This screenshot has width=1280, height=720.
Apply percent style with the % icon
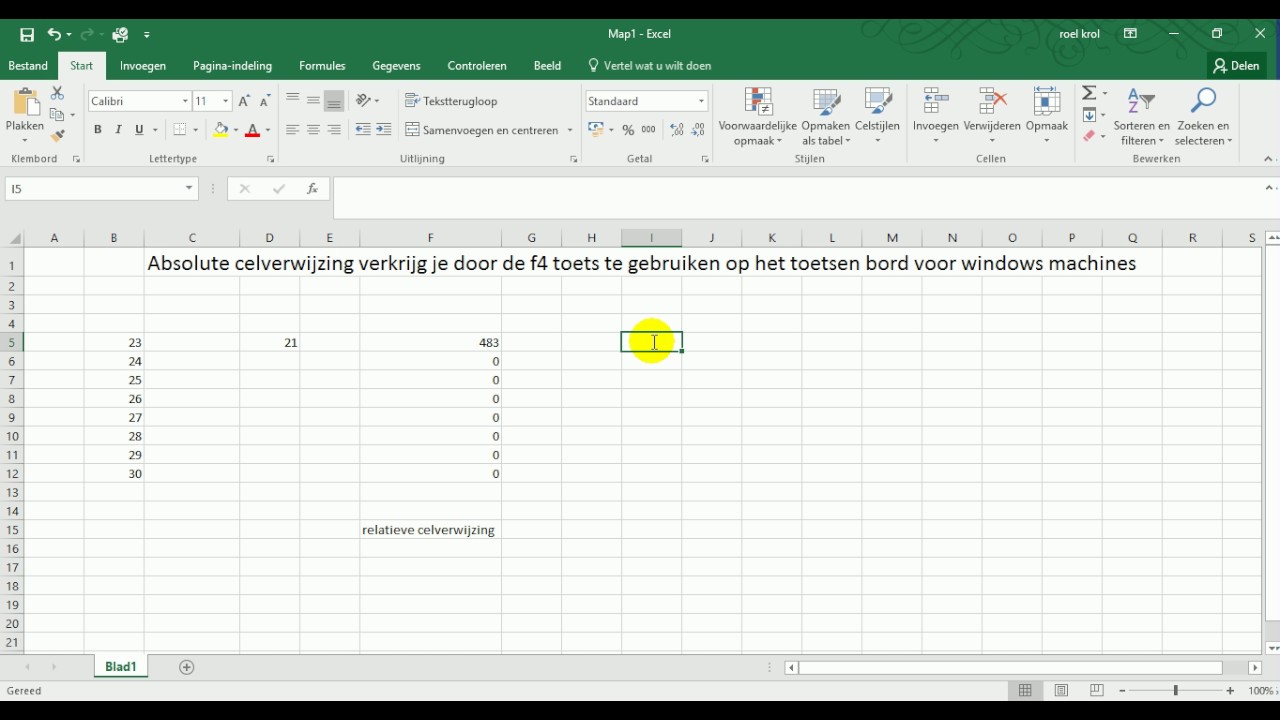tap(628, 130)
